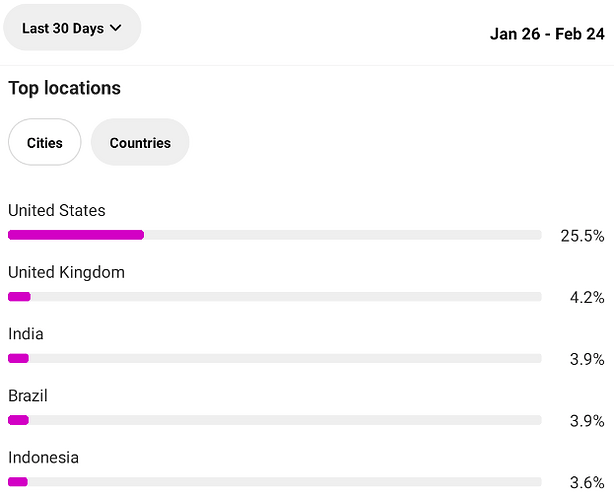Click the Top locations heading
The height and width of the screenshot is (500, 614).
click(65, 88)
